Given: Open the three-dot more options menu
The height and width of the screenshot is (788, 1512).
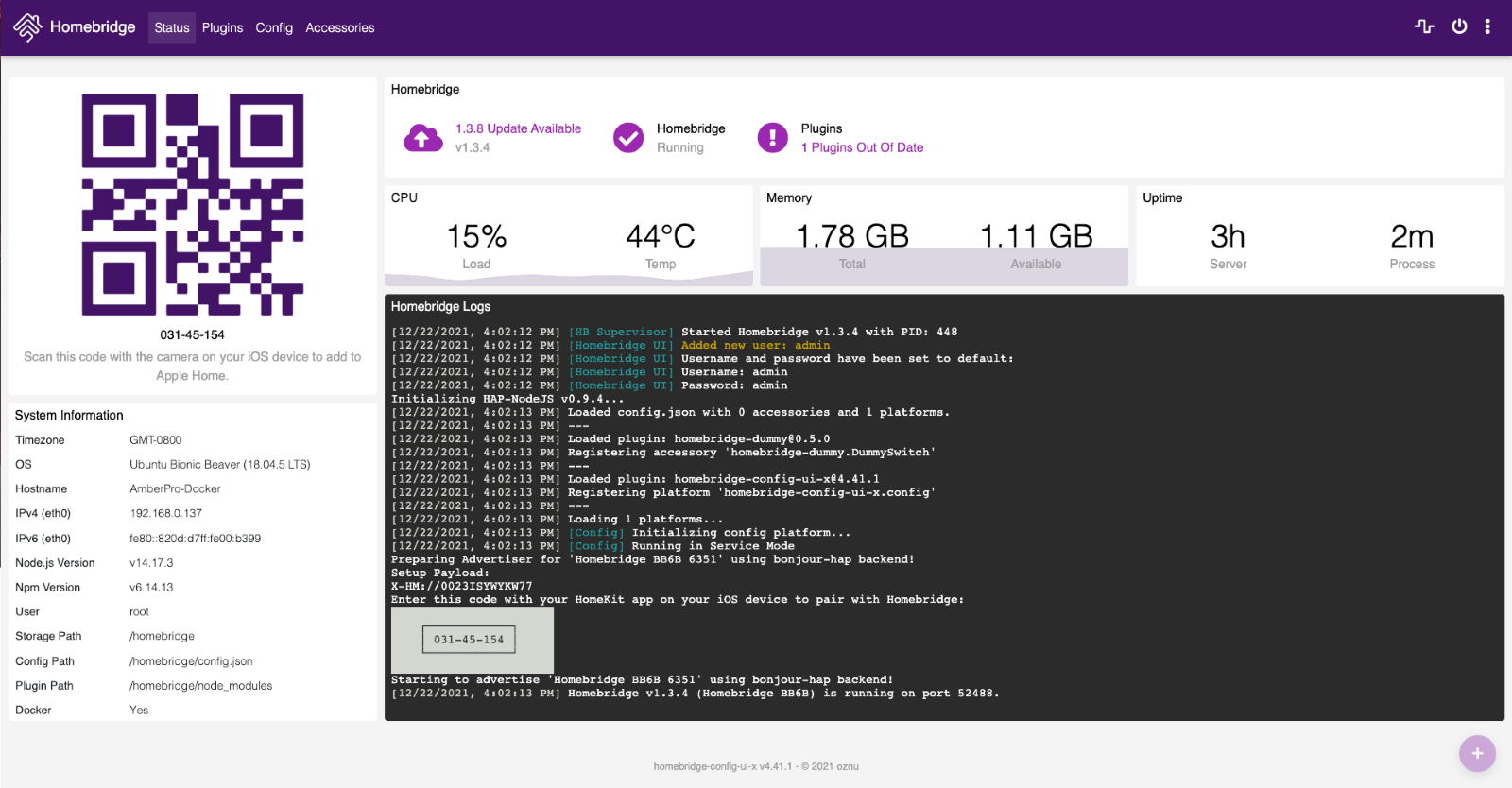Looking at the screenshot, I should coord(1487,26).
